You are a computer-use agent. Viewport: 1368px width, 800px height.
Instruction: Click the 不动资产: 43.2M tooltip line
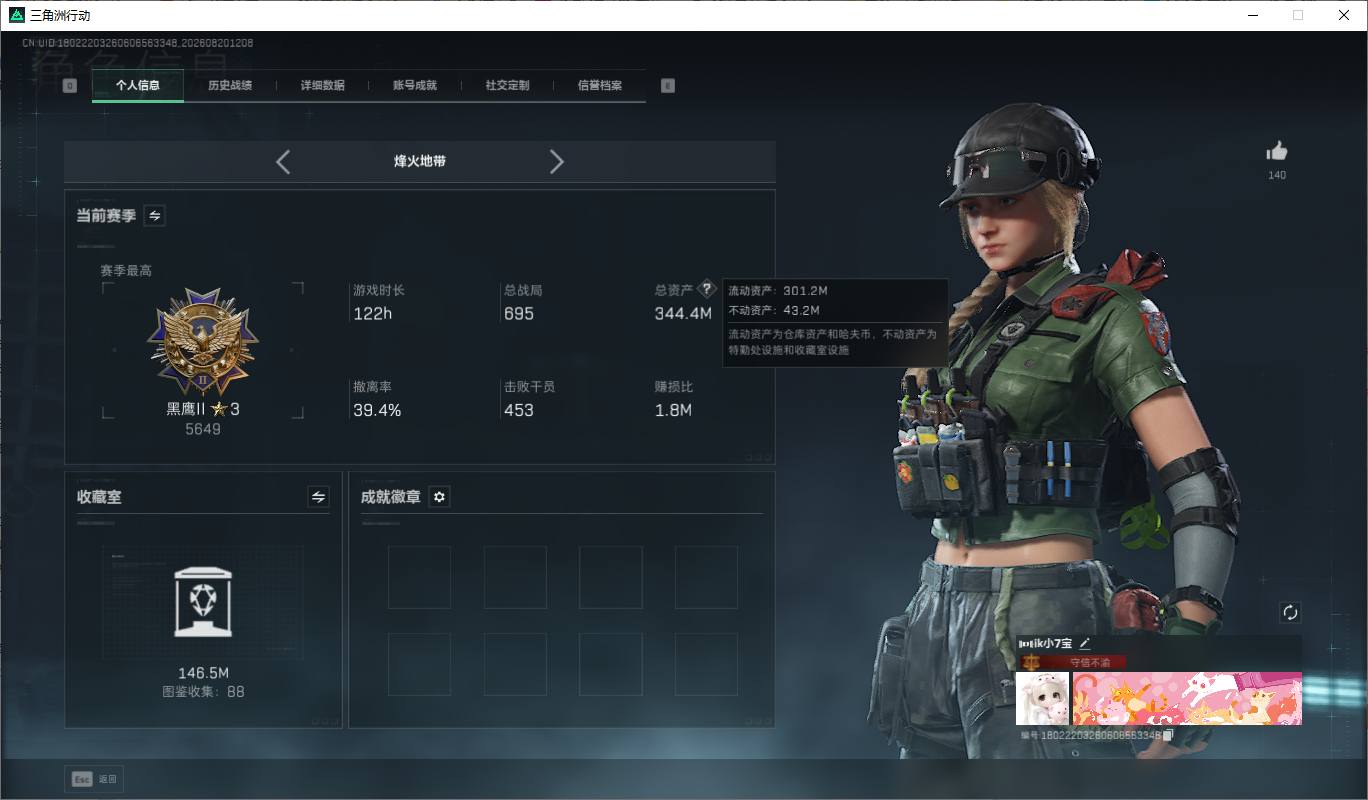(x=775, y=310)
